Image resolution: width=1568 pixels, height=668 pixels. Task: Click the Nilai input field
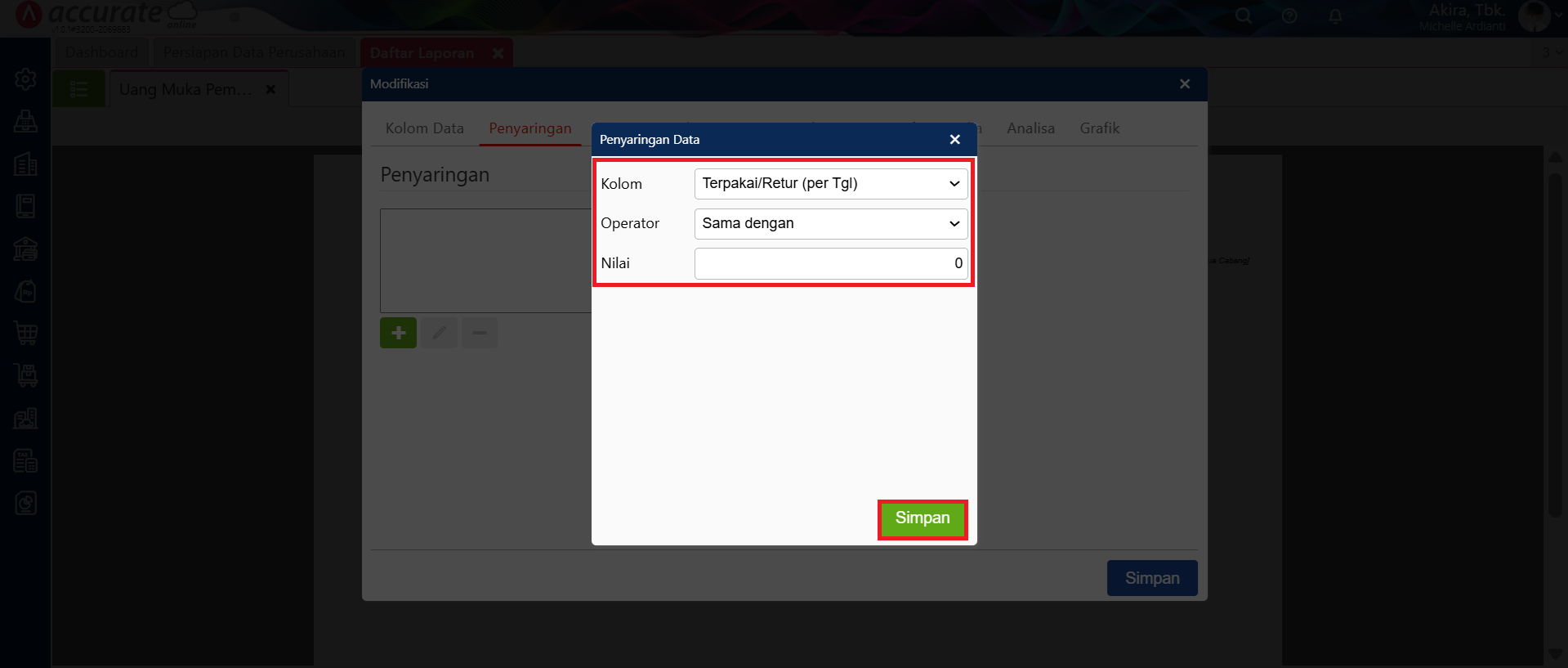pyautogui.click(x=830, y=263)
